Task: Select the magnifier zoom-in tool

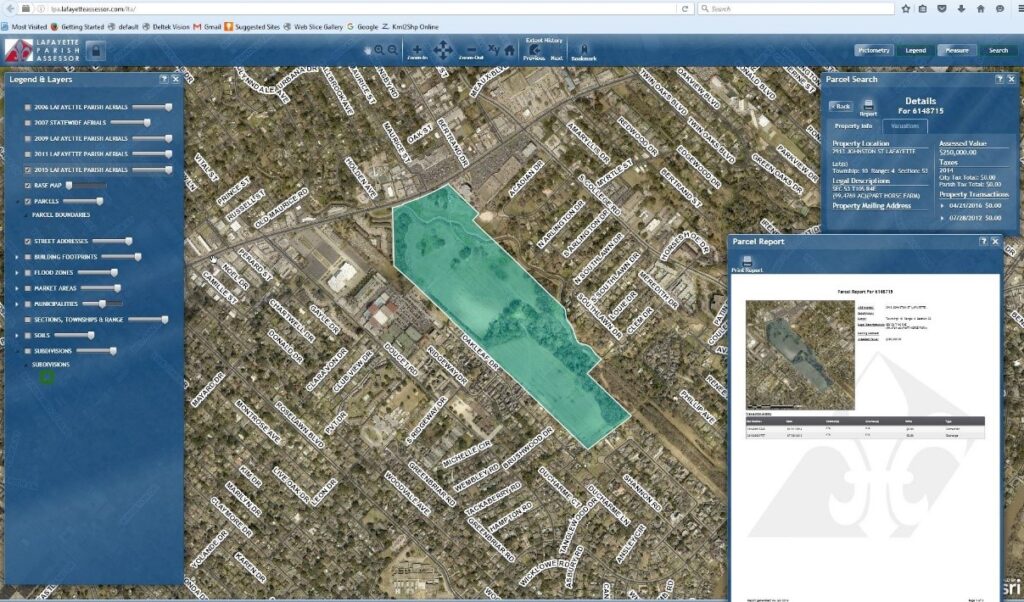Action: click(379, 50)
